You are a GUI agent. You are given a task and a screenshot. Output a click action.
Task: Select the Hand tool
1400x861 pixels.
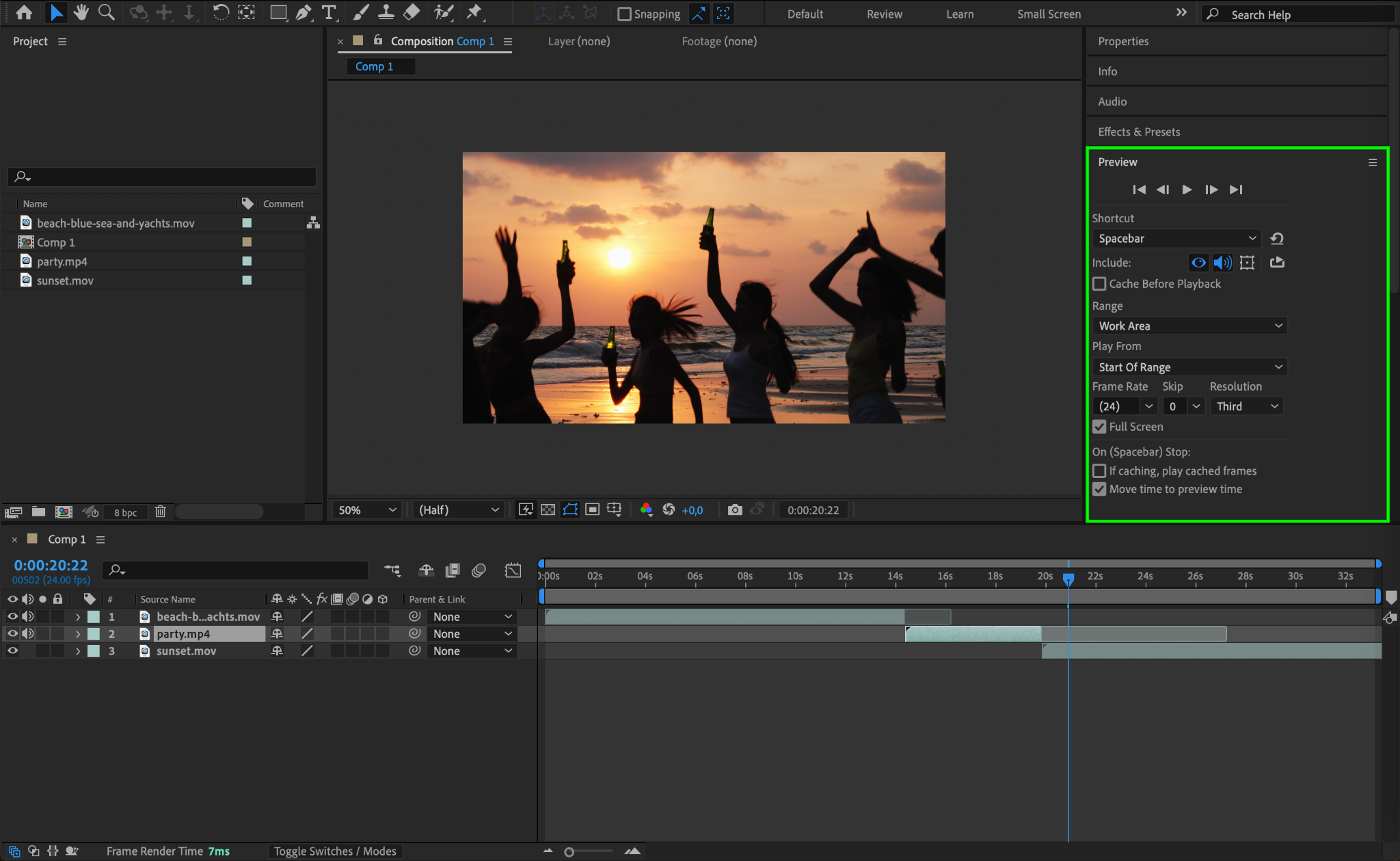pos(81,12)
